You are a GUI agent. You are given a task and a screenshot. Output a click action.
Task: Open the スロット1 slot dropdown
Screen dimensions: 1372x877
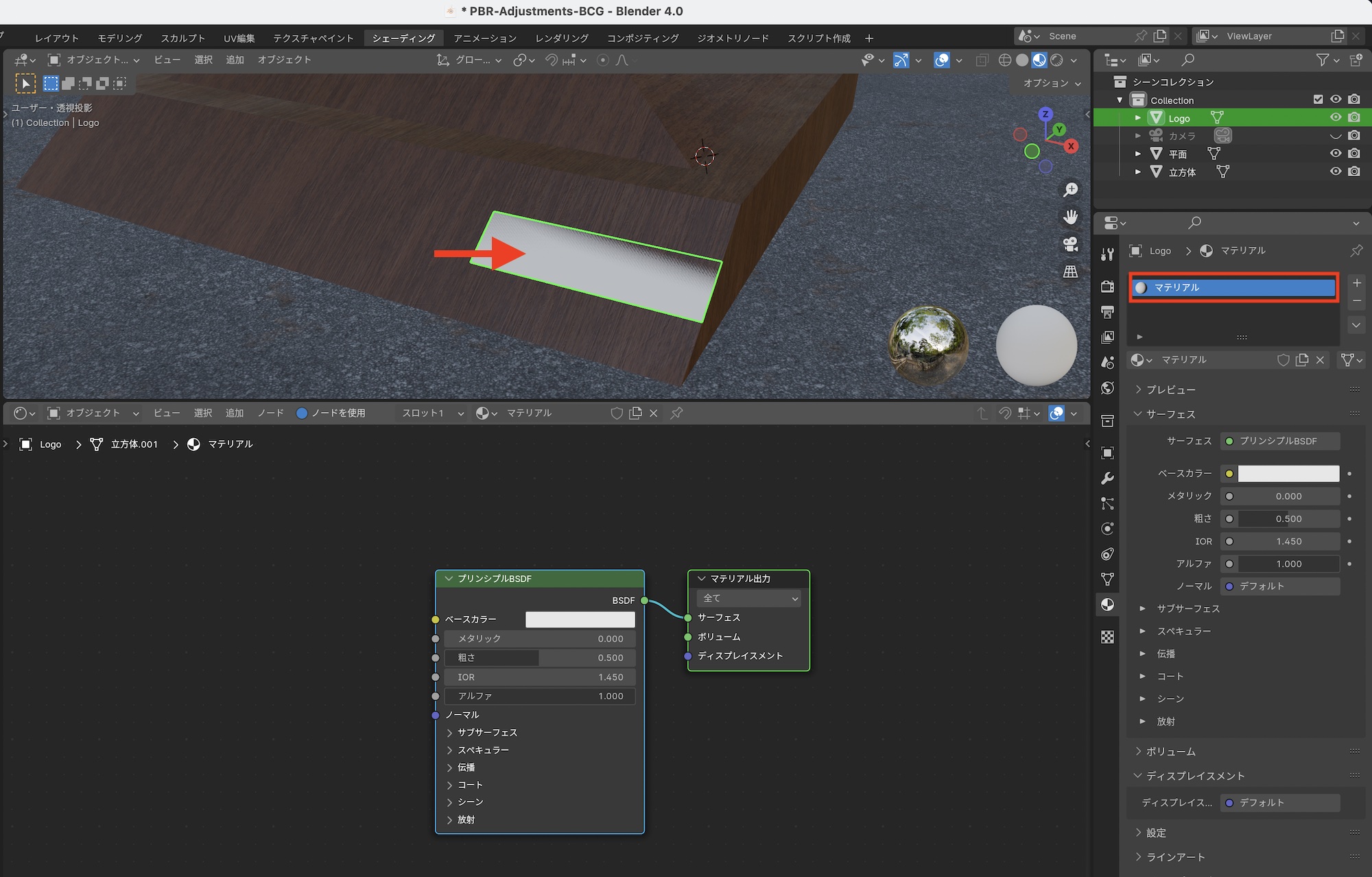pyautogui.click(x=432, y=413)
